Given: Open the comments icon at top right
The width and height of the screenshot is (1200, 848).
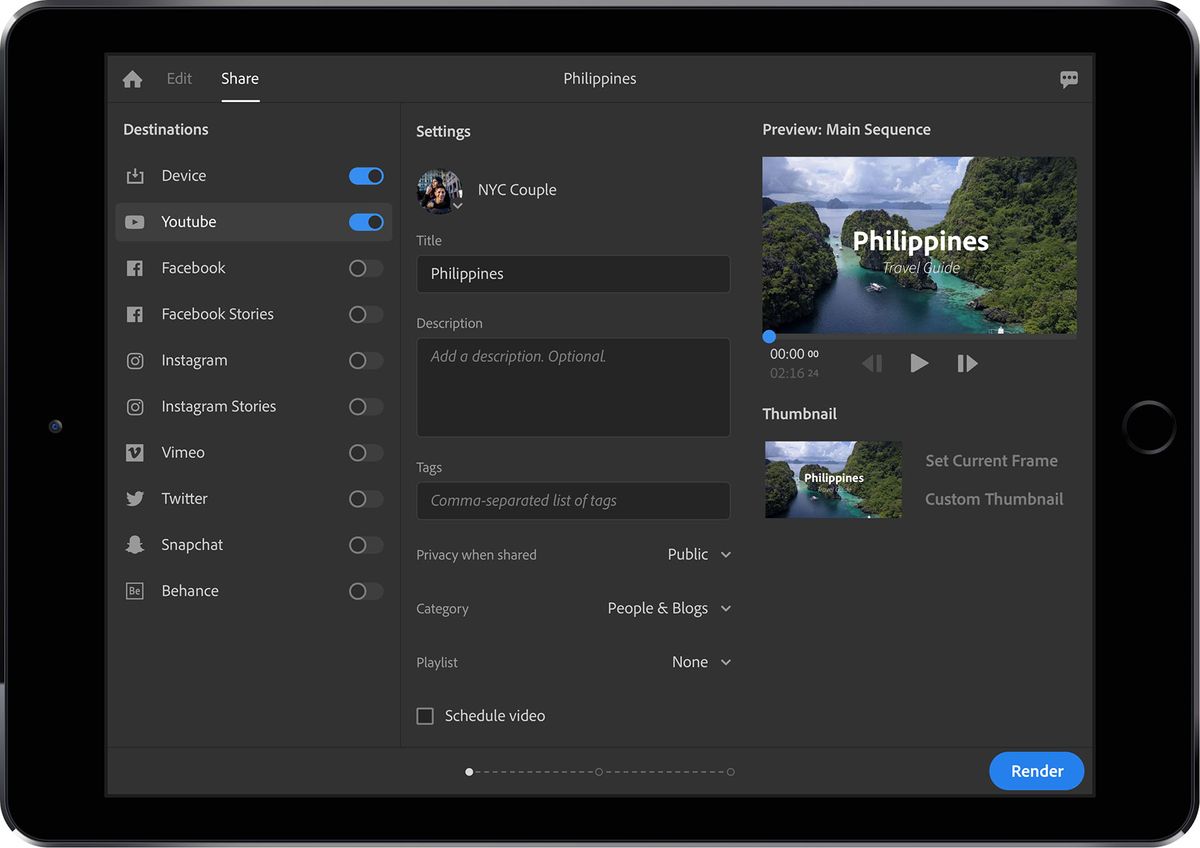Looking at the screenshot, I should [x=1069, y=78].
